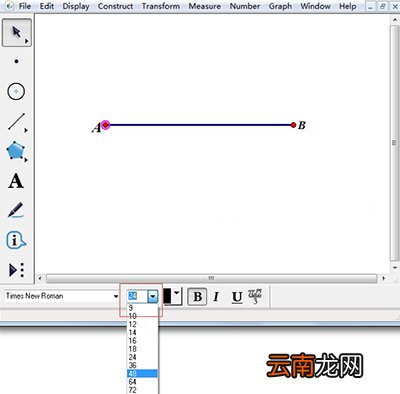400x394 pixels.
Task: Choose font size 10 from list
Action: (143, 316)
